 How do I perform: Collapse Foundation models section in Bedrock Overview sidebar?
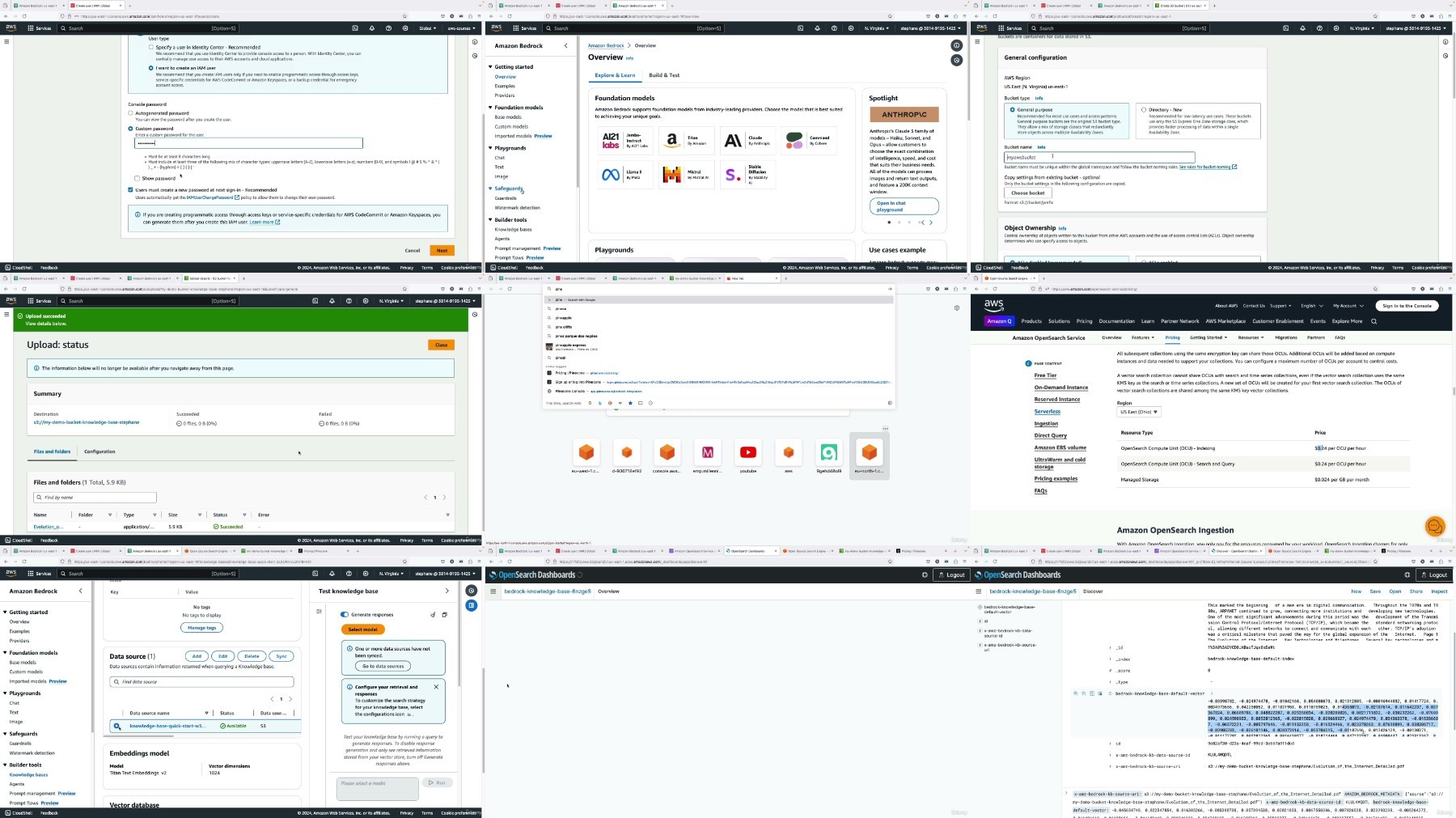(x=490, y=108)
